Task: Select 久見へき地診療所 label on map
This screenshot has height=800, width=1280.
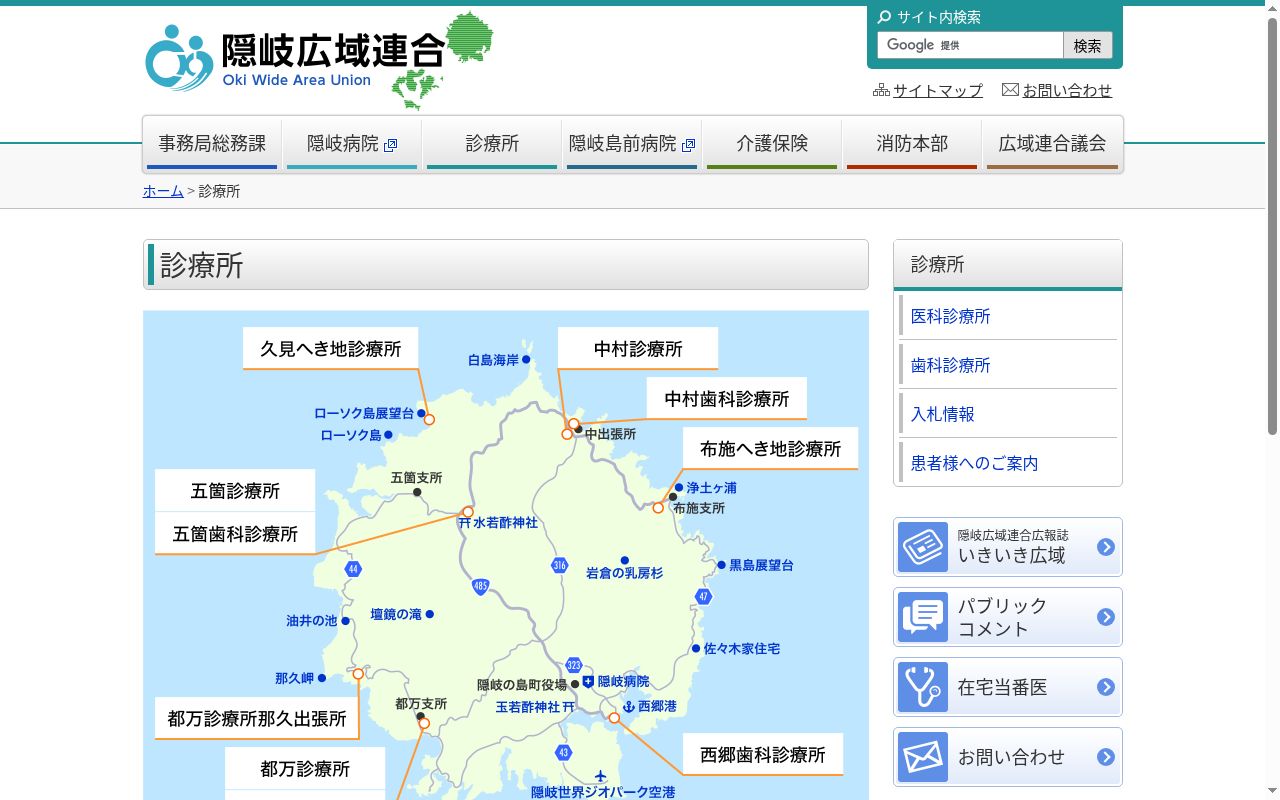Action: 330,349
